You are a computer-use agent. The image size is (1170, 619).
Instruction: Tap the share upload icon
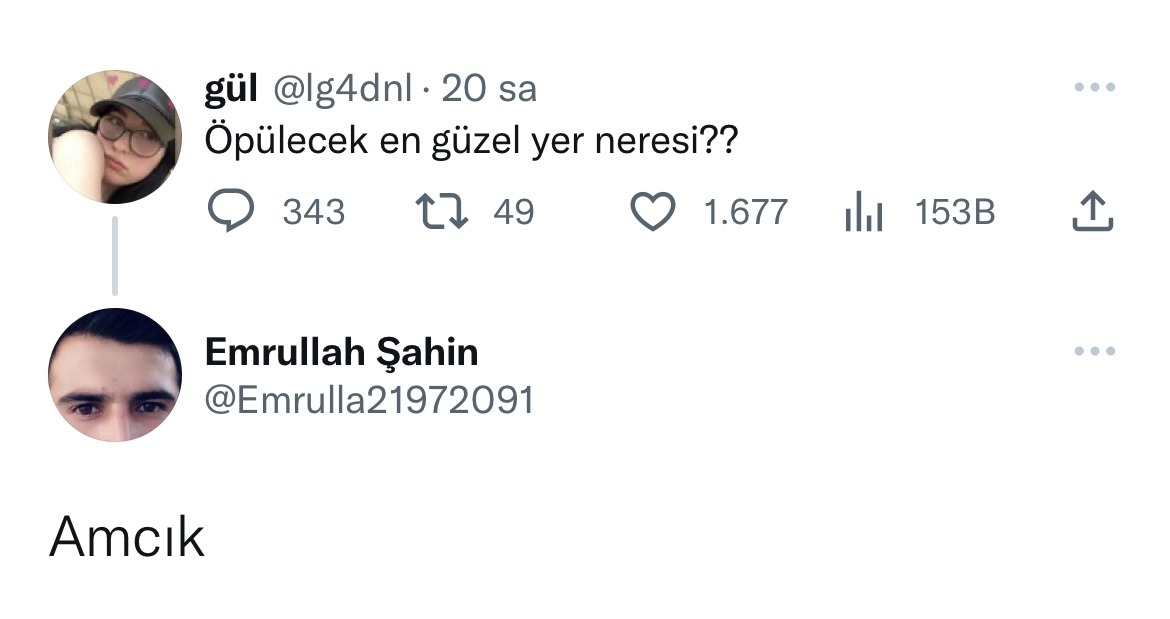click(1092, 212)
